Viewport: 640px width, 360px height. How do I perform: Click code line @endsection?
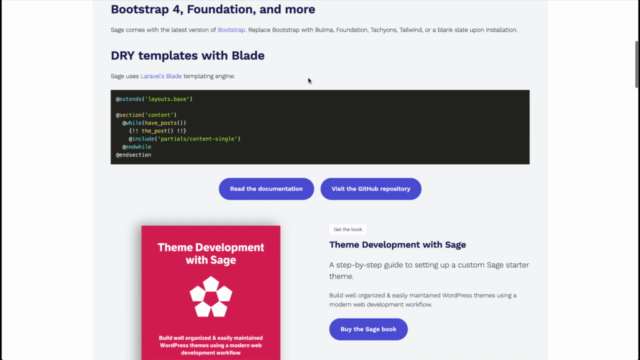click(x=133, y=155)
